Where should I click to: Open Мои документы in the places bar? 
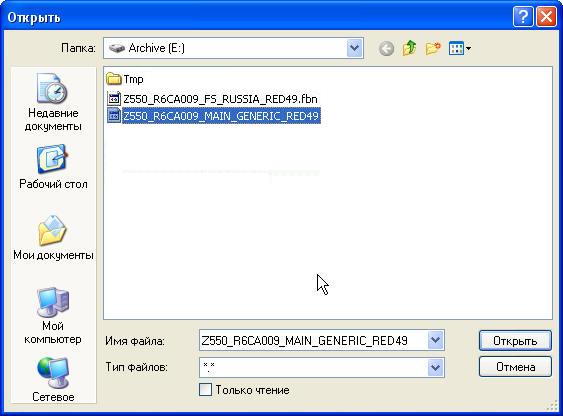53,238
